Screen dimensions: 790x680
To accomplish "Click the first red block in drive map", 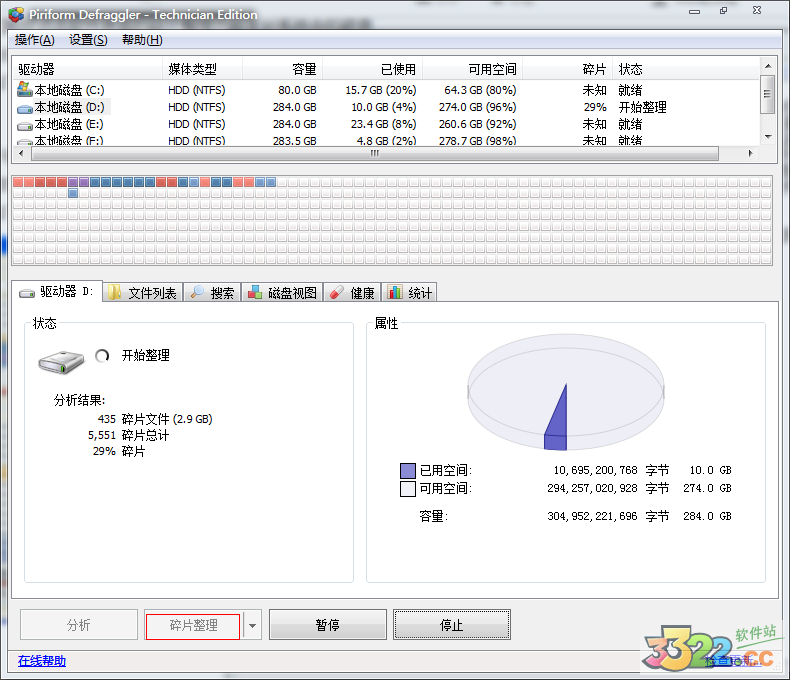I will coord(18,182).
